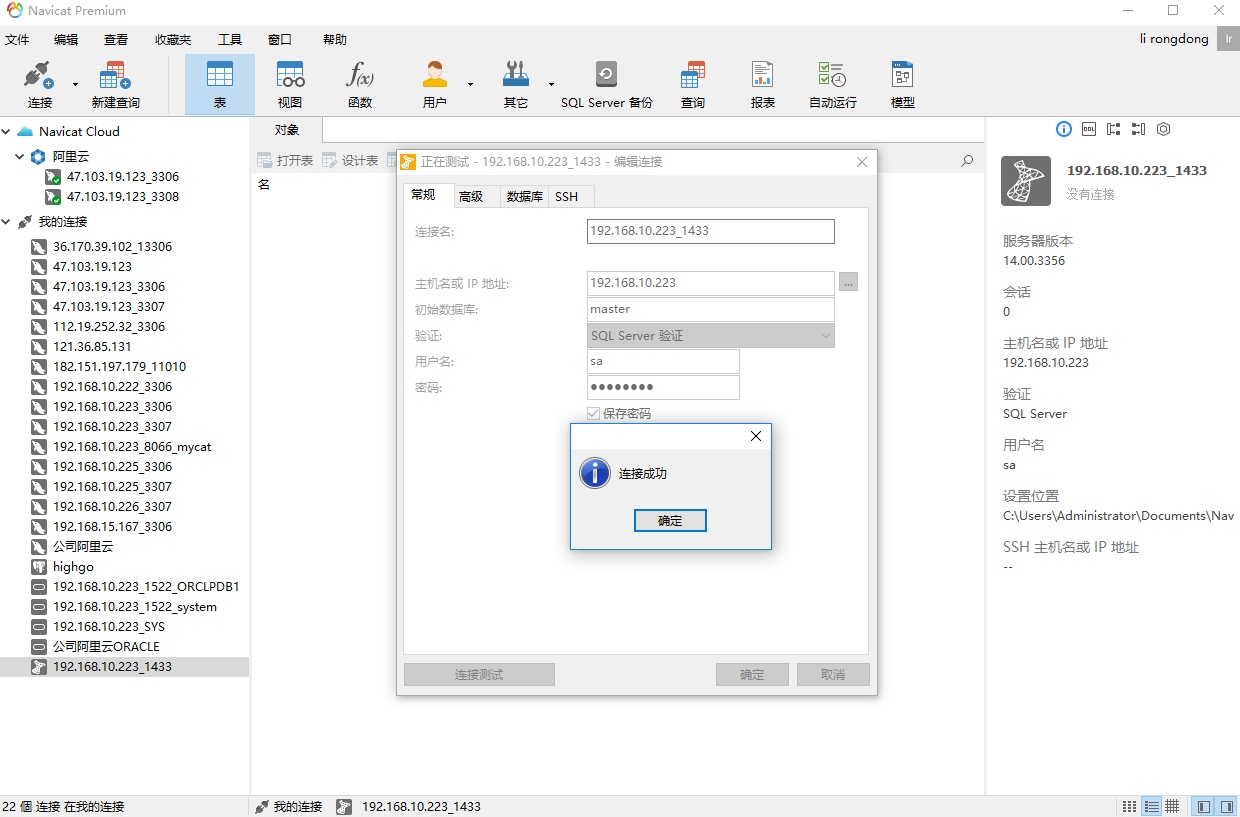Select connection 公司阿里云ORACLE
This screenshot has height=817, width=1240.
(x=105, y=646)
